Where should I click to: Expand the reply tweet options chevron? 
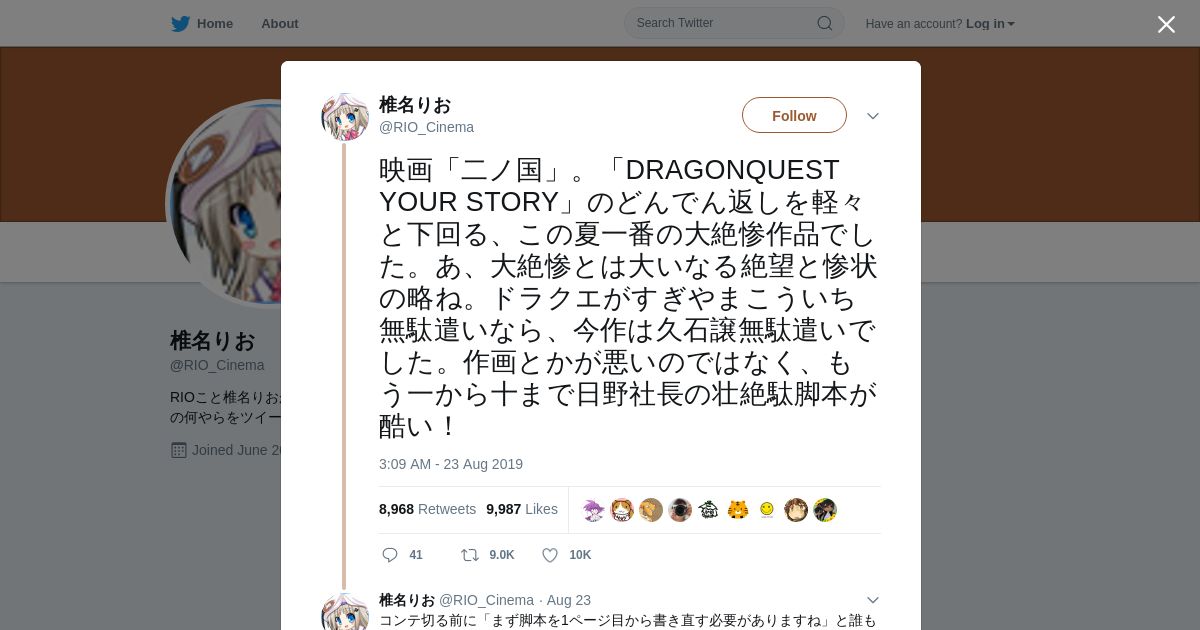pos(873,600)
